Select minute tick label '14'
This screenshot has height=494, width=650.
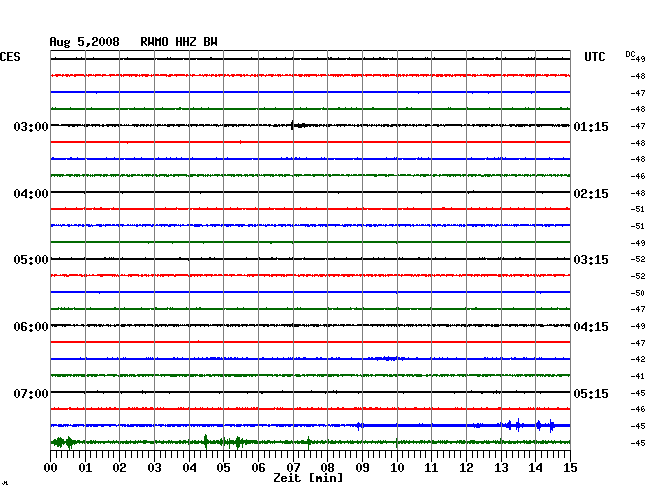pos(535,468)
